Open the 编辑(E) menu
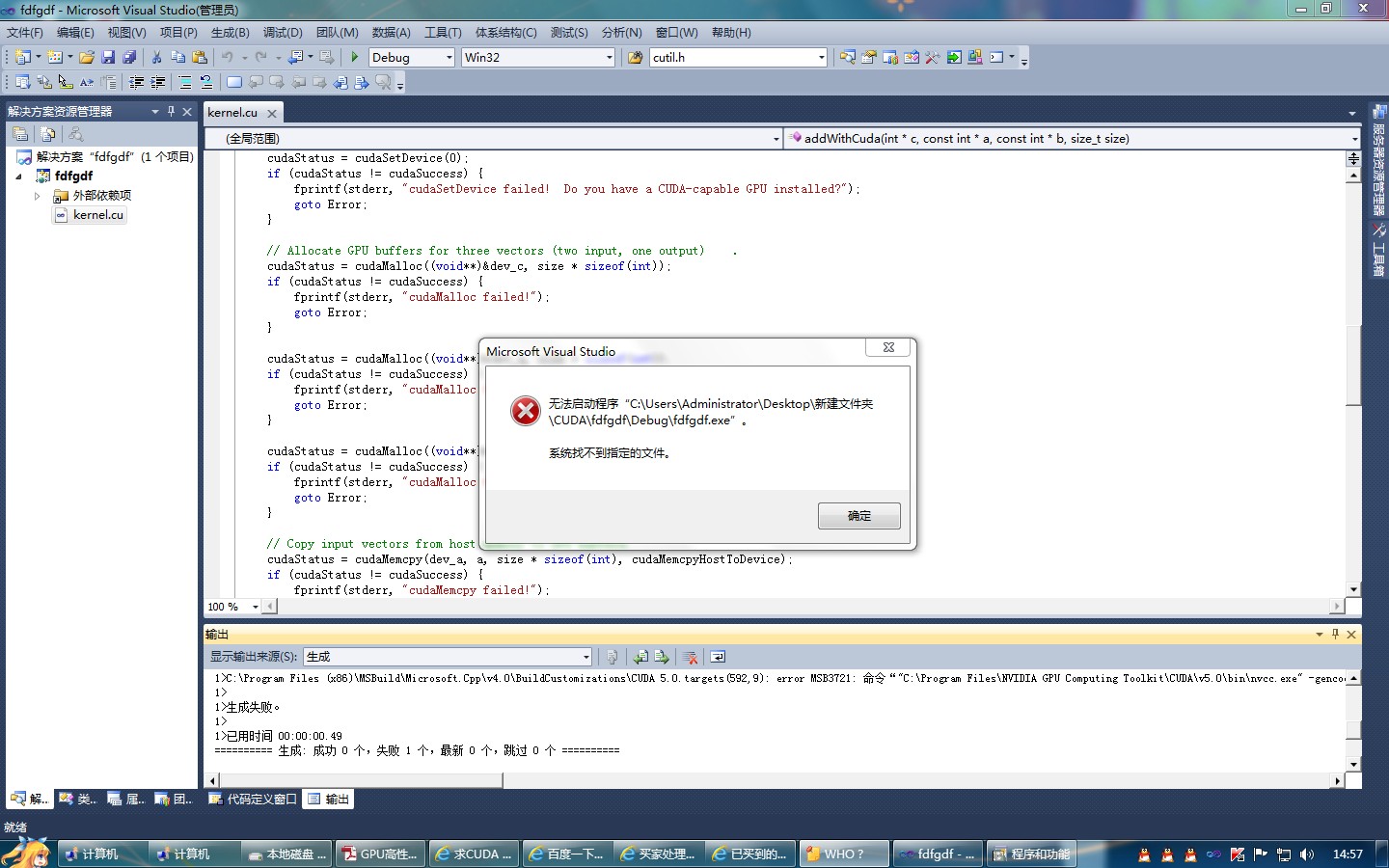 point(75,33)
